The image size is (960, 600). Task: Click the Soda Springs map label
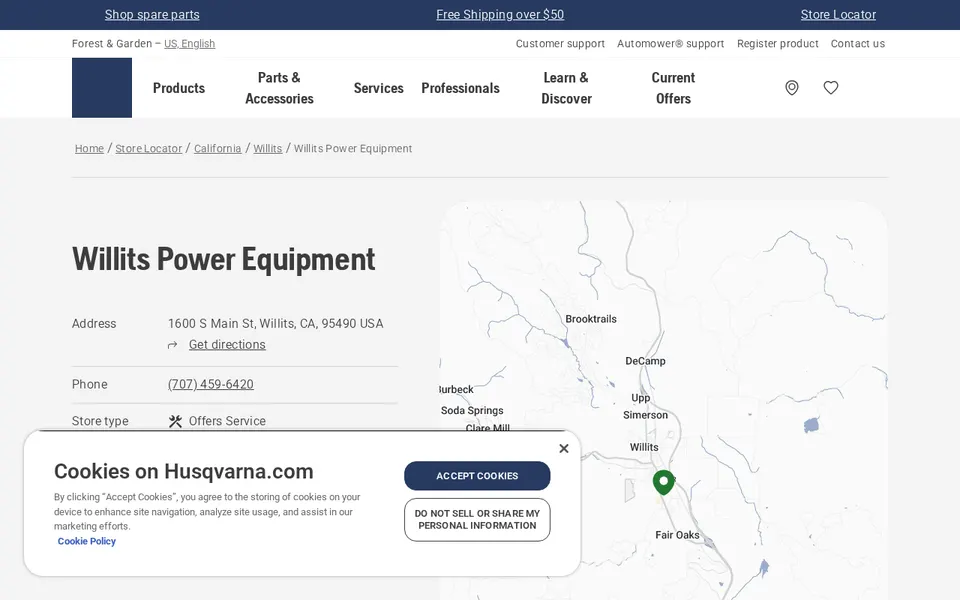[x=472, y=411]
